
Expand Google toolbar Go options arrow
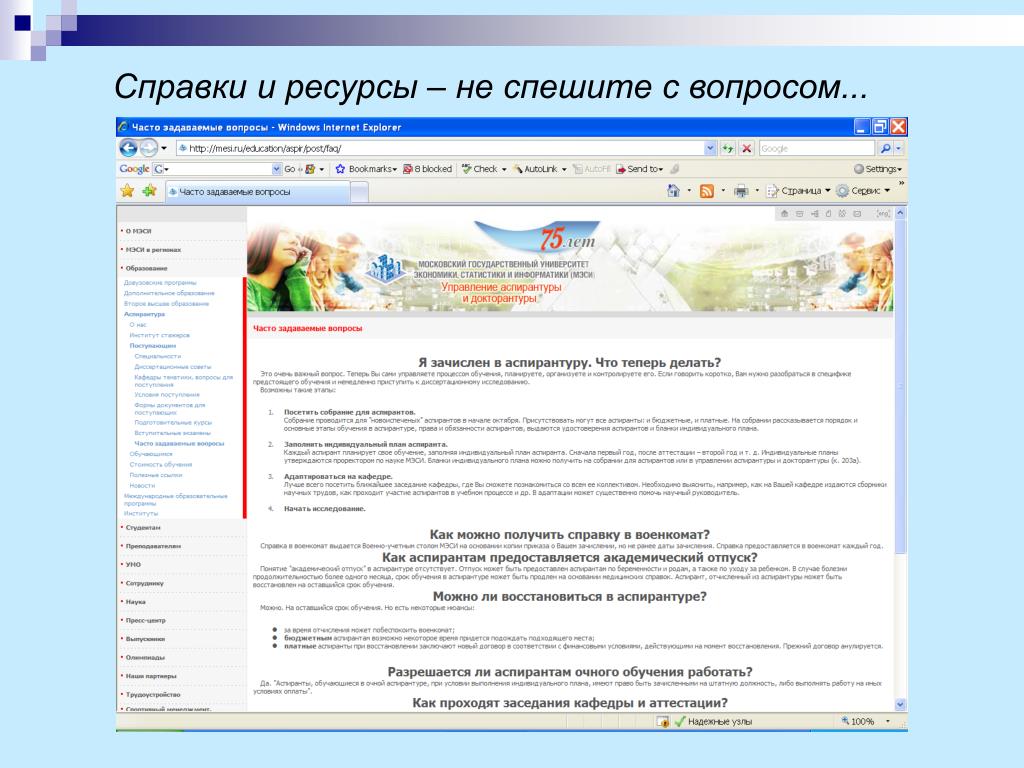[321, 169]
